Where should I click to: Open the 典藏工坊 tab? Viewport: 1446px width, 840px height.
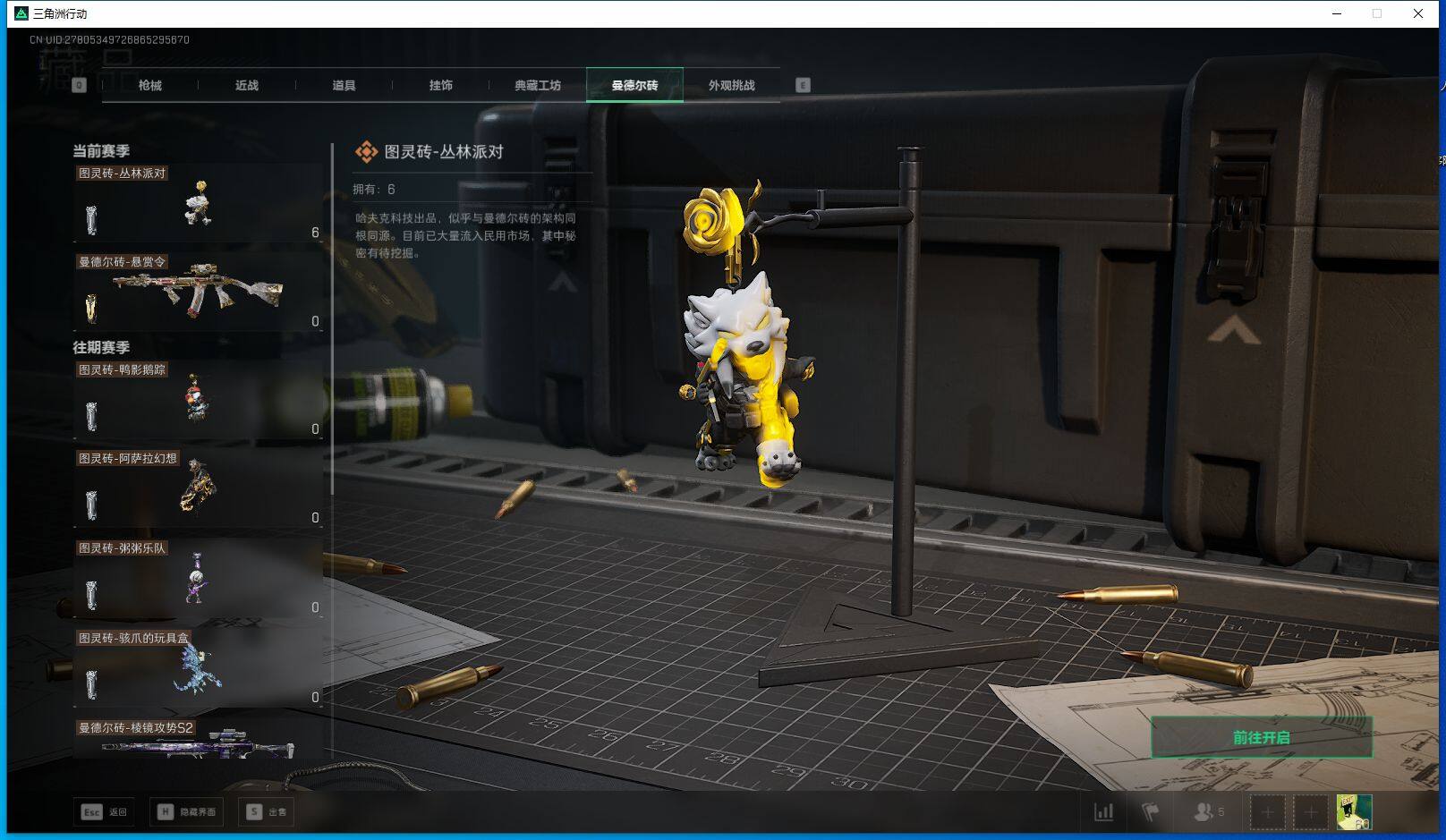coord(538,85)
